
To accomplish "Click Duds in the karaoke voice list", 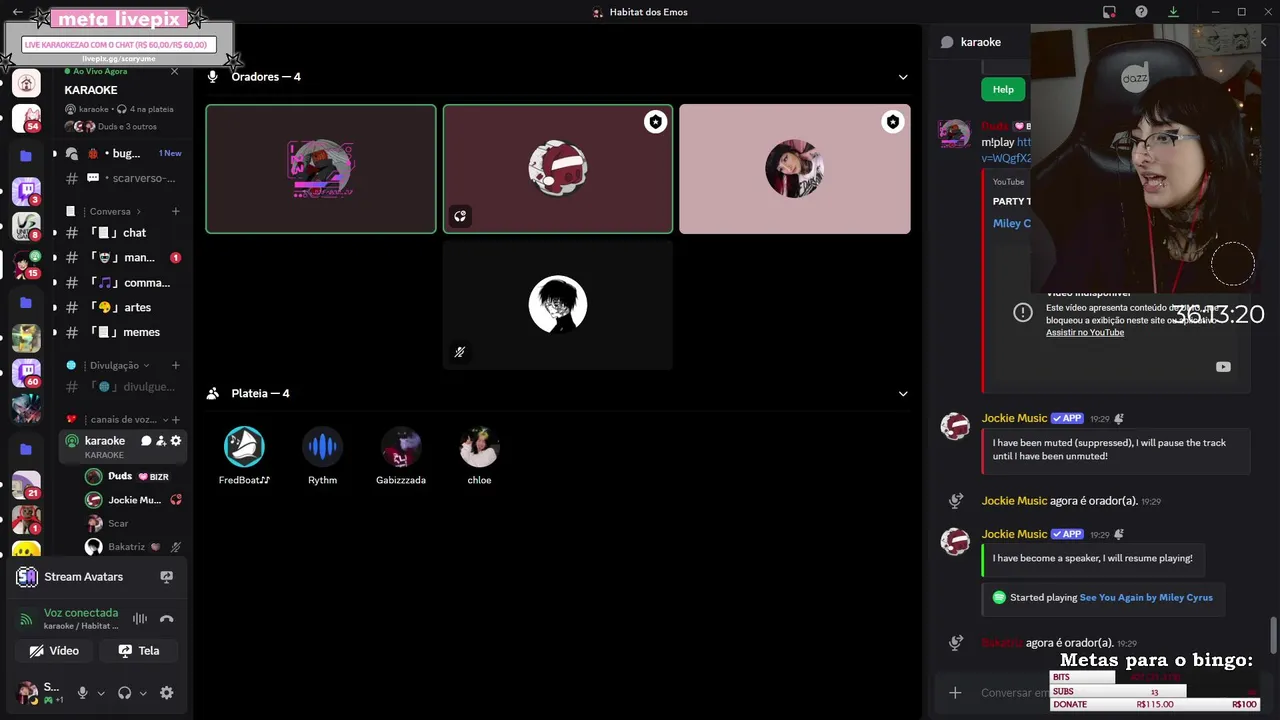I will tap(132, 477).
